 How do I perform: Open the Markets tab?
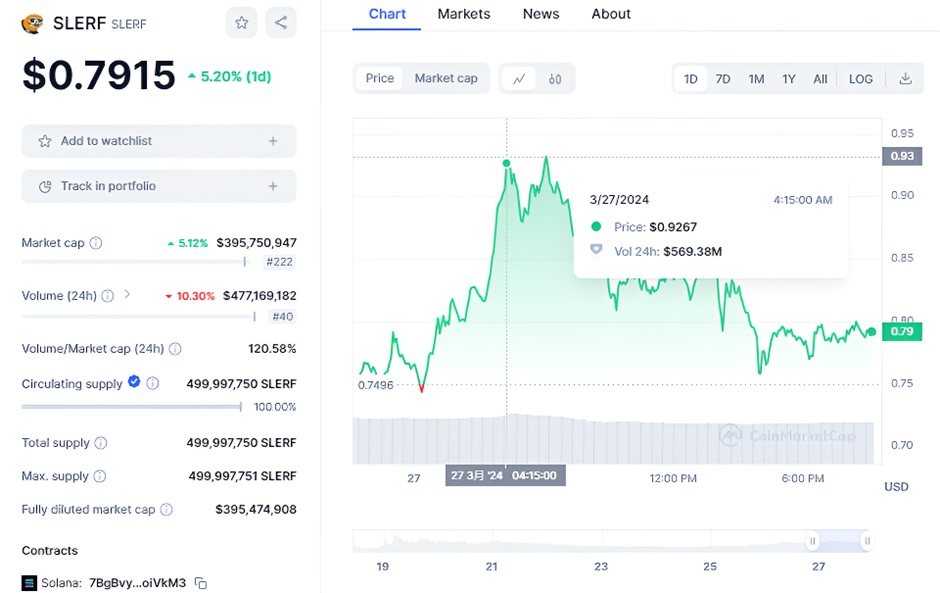tap(464, 14)
